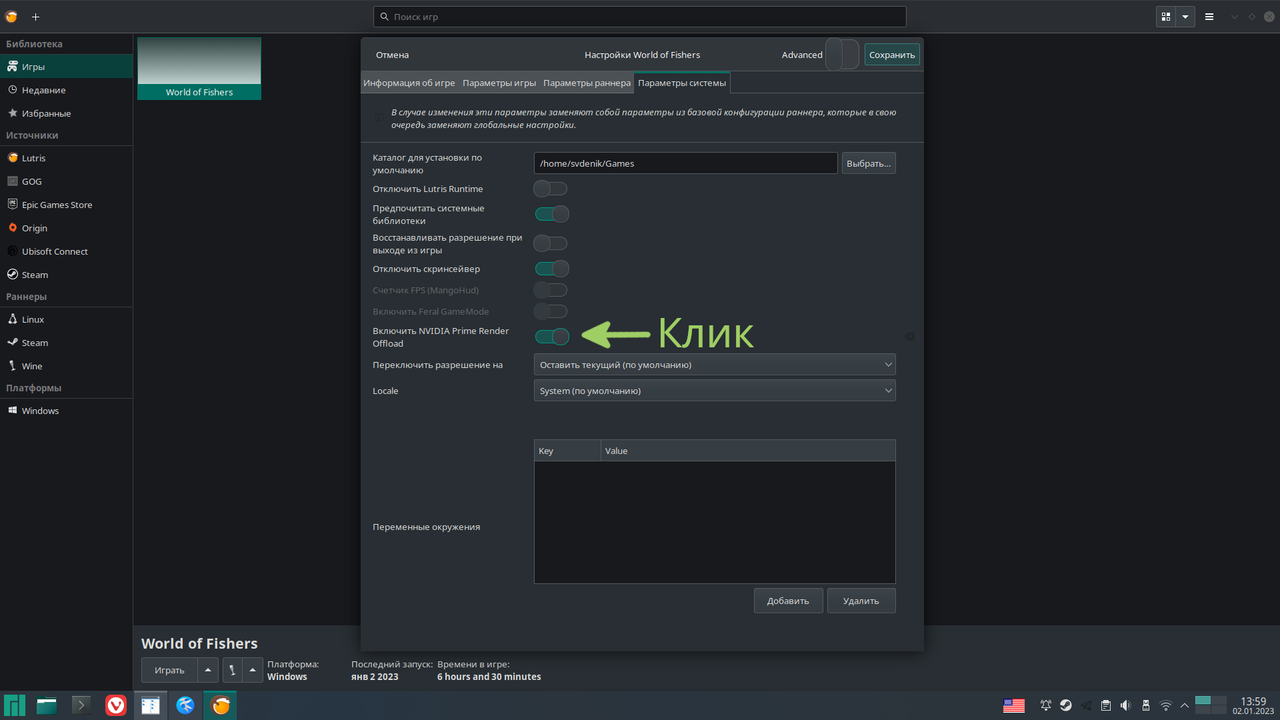The width and height of the screenshot is (1280, 720).
Task: Select the Lutris source
Action: pyautogui.click(x=66, y=158)
